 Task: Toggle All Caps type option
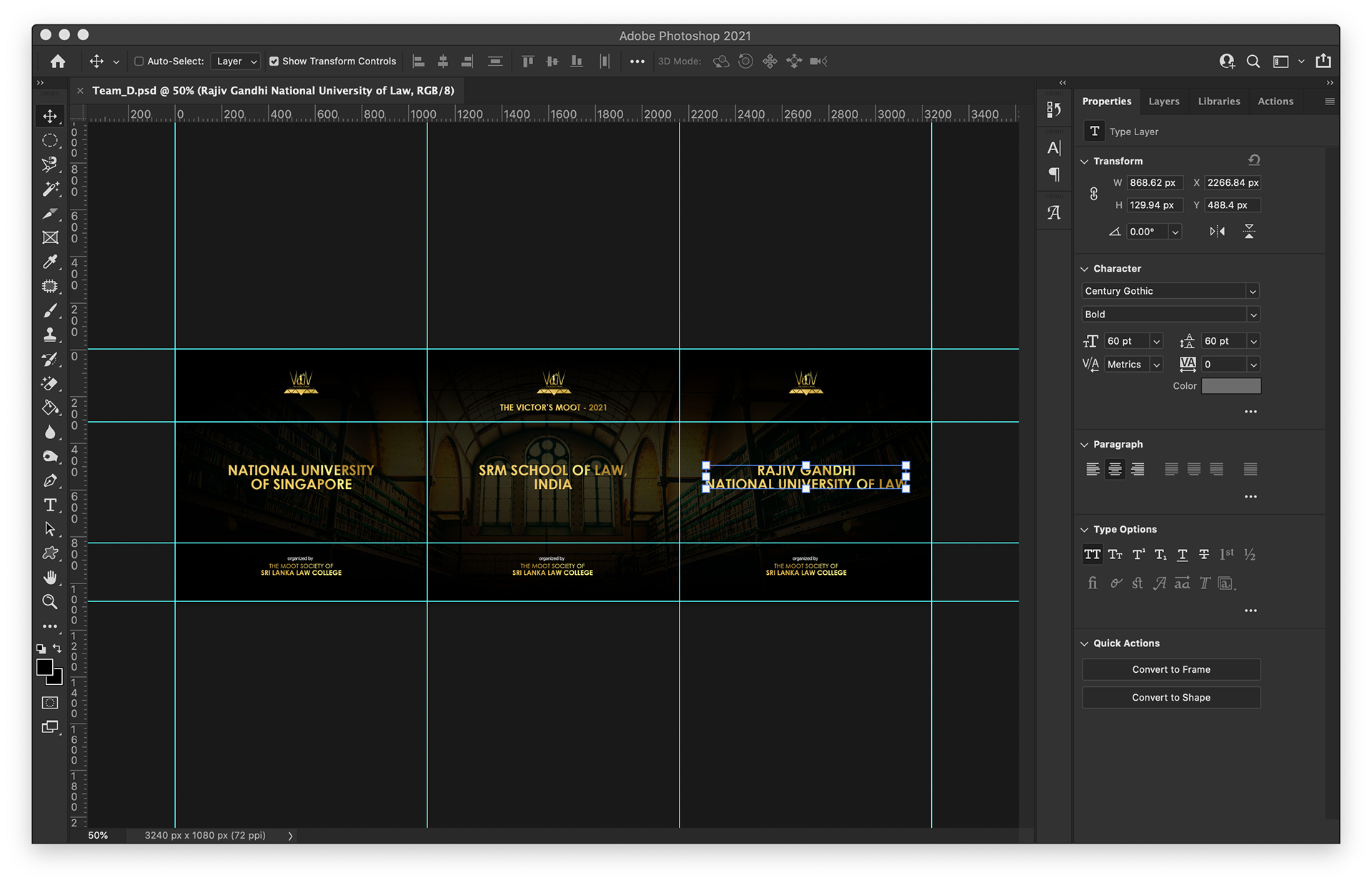tap(1092, 554)
